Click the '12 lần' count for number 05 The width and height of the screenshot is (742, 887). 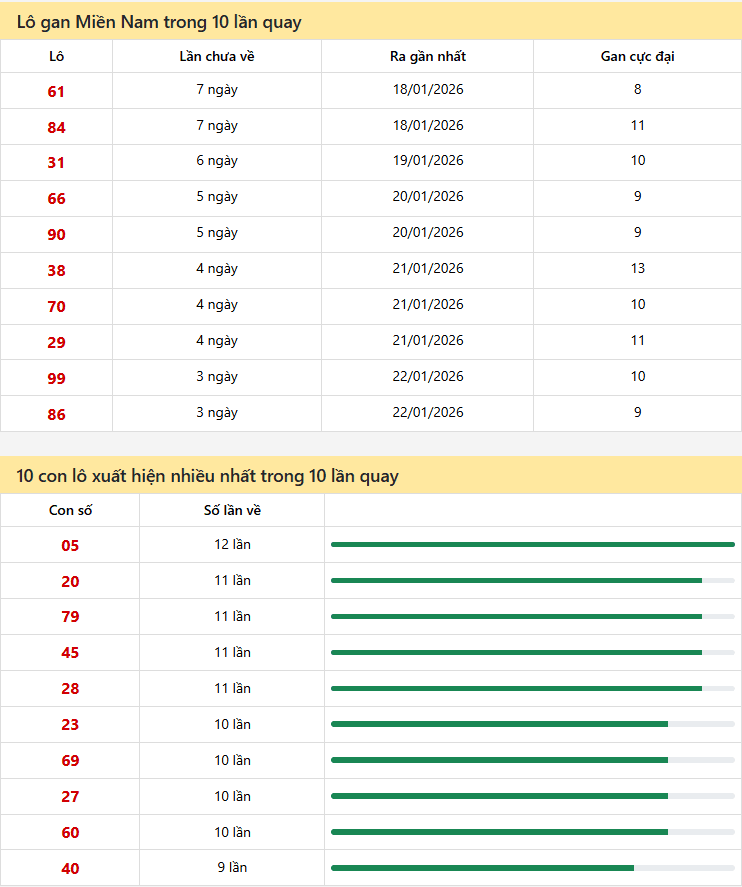[232, 545]
